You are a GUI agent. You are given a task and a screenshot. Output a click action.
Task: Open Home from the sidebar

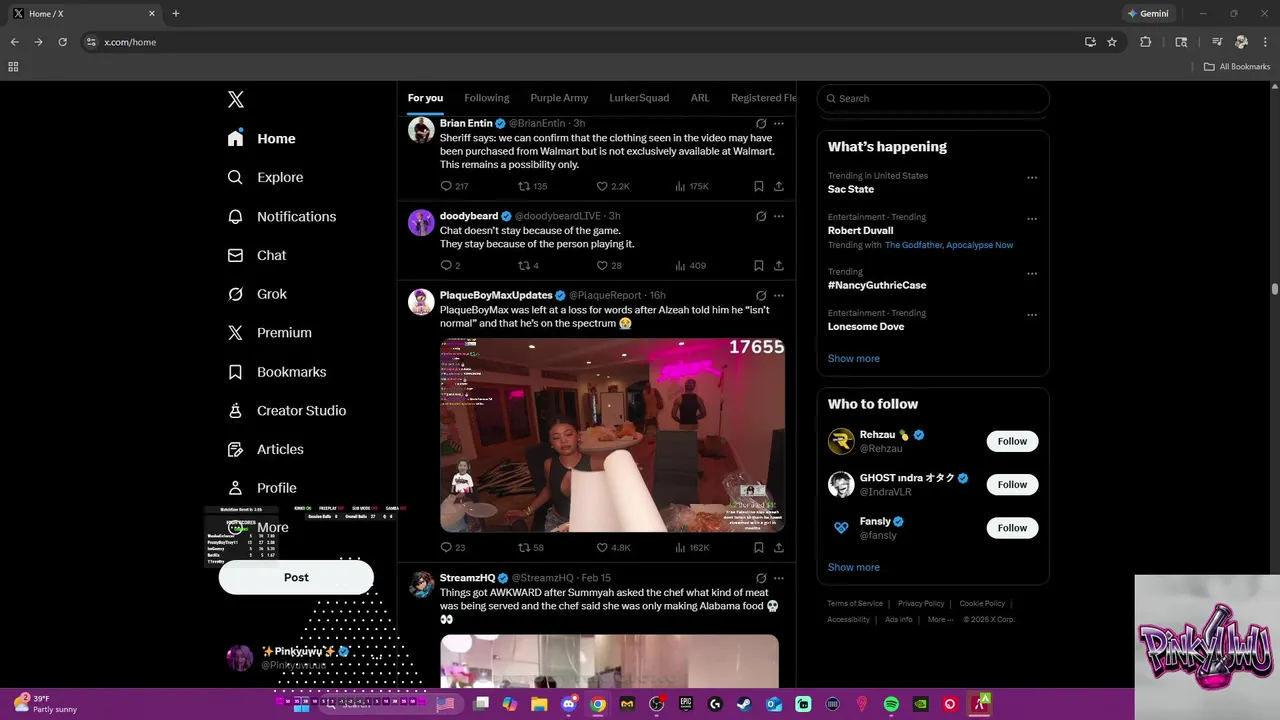(x=262, y=139)
